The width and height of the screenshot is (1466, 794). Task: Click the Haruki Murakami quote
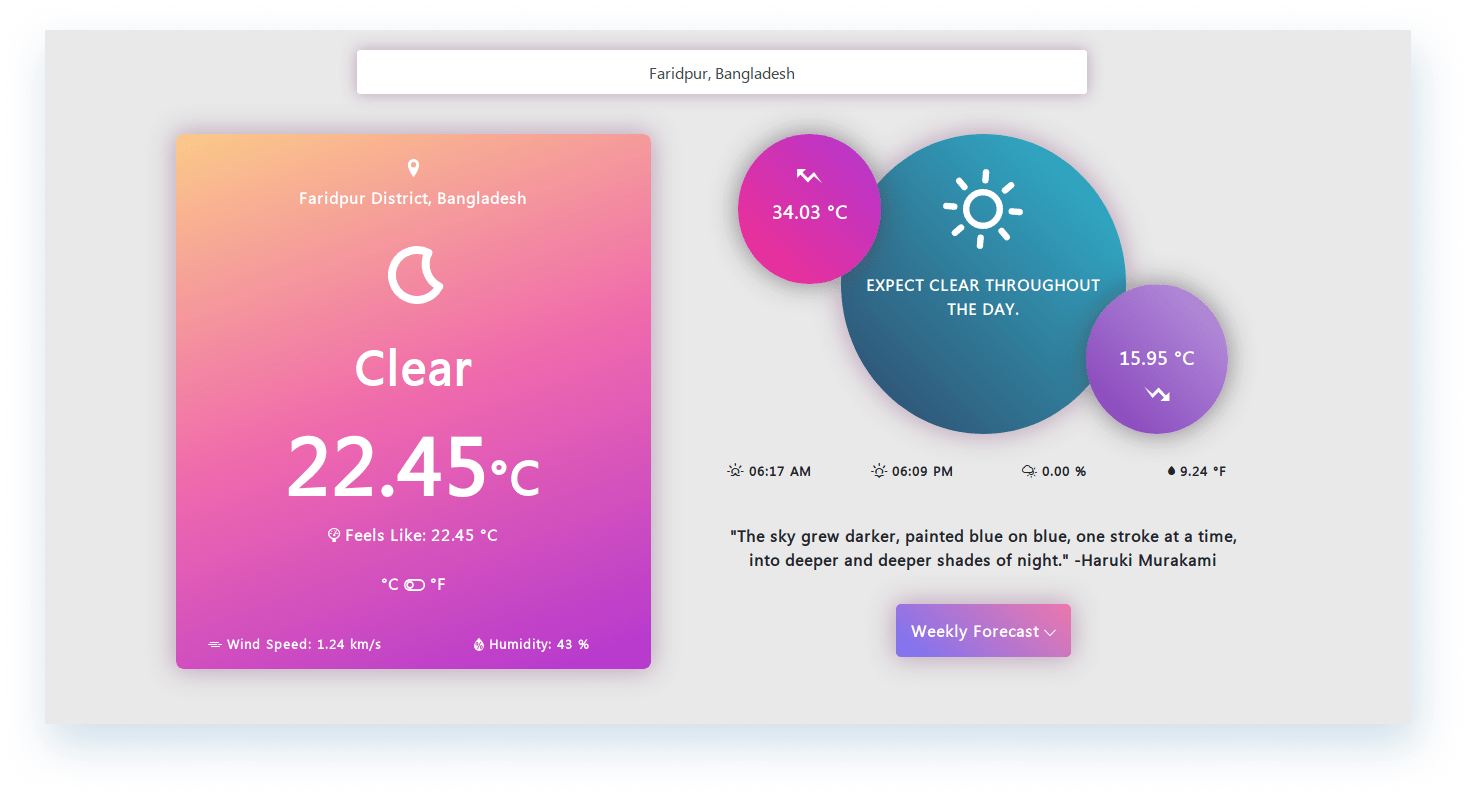[983, 548]
